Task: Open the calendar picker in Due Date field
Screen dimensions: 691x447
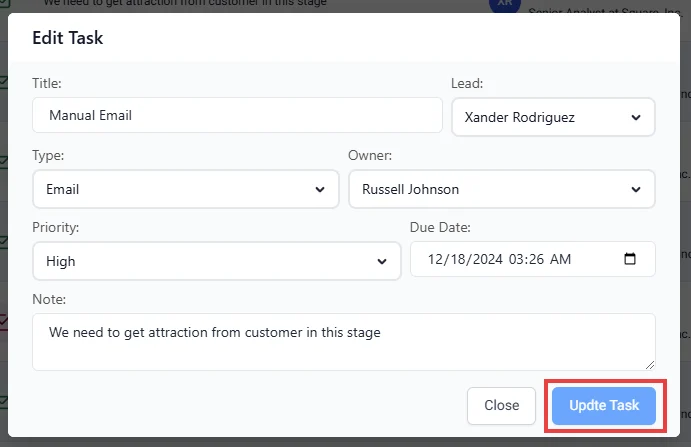Action: coord(630,259)
